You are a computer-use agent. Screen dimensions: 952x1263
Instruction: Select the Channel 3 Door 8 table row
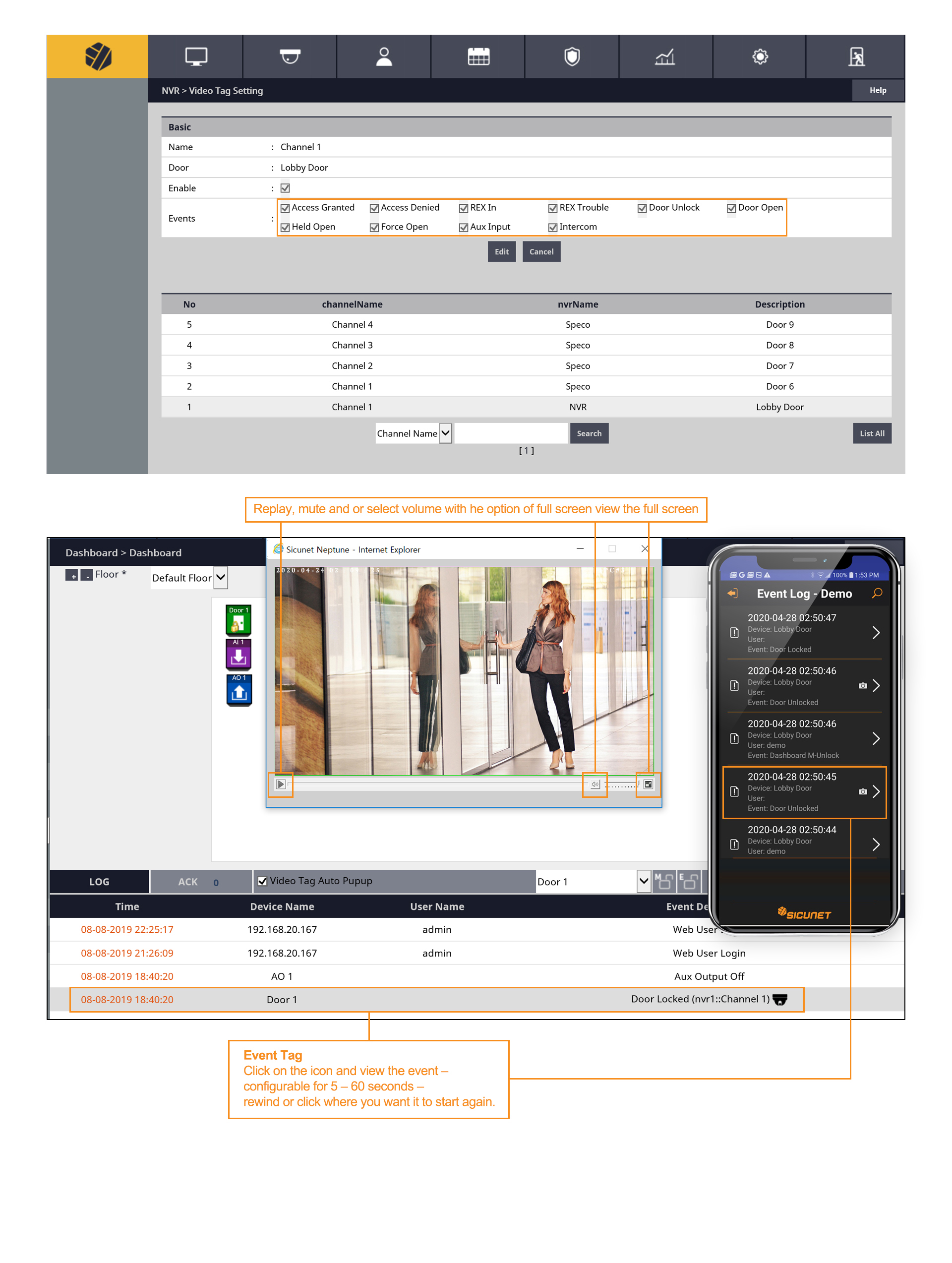coord(526,346)
